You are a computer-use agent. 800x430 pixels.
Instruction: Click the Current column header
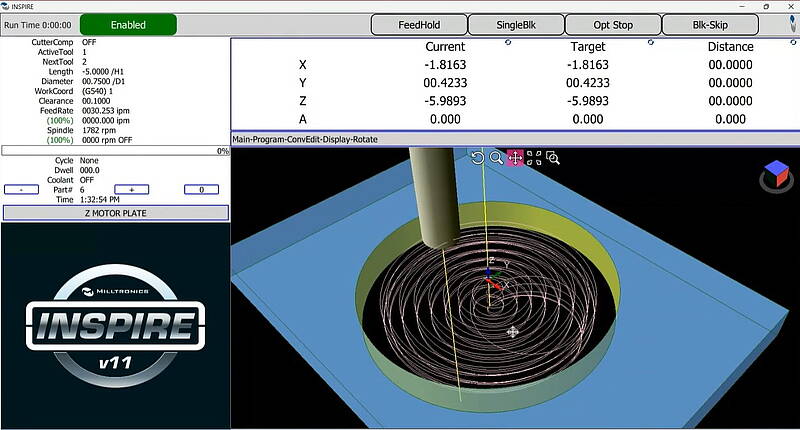(445, 47)
